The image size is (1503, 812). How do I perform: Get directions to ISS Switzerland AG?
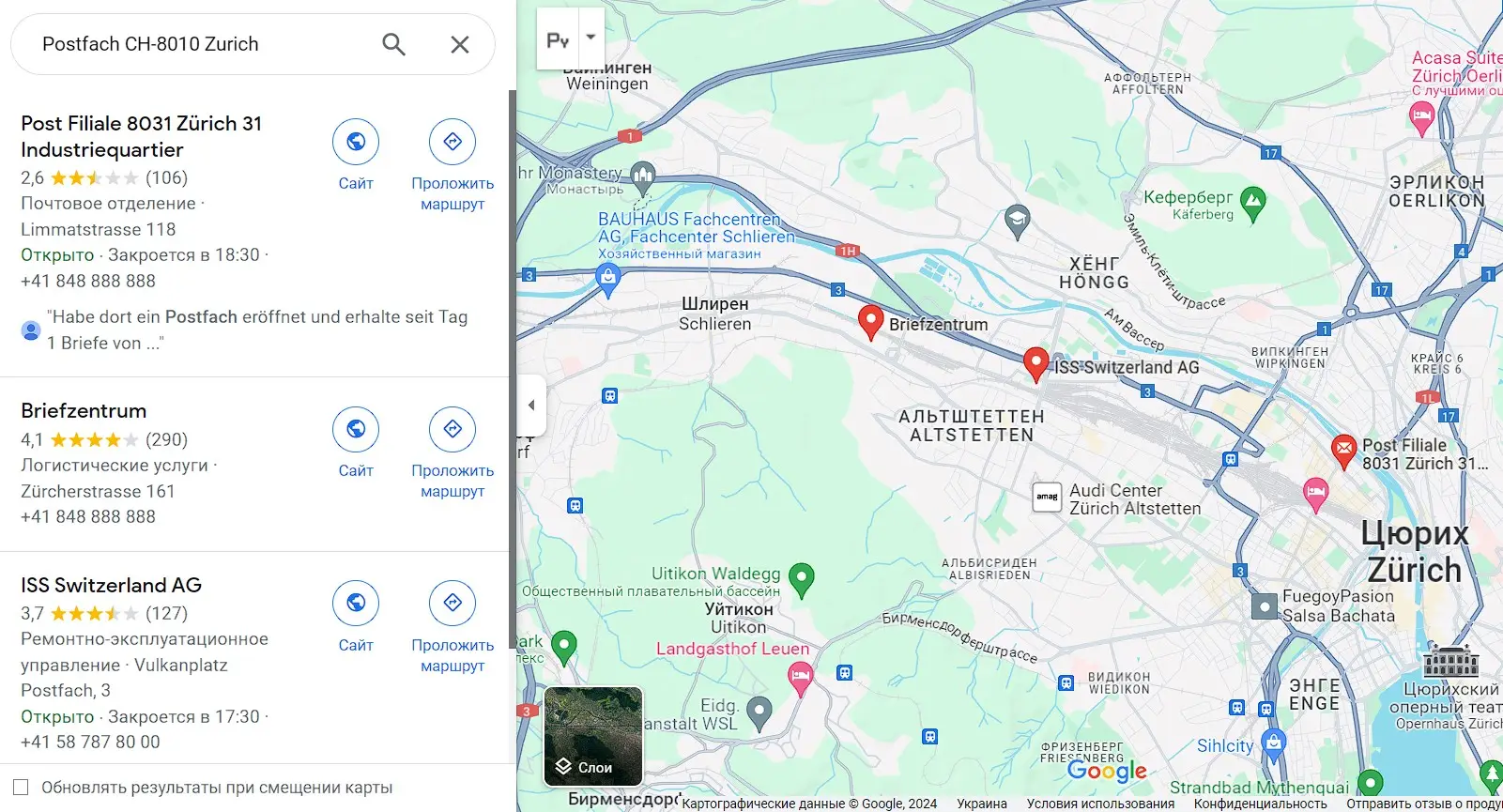[x=452, y=603]
